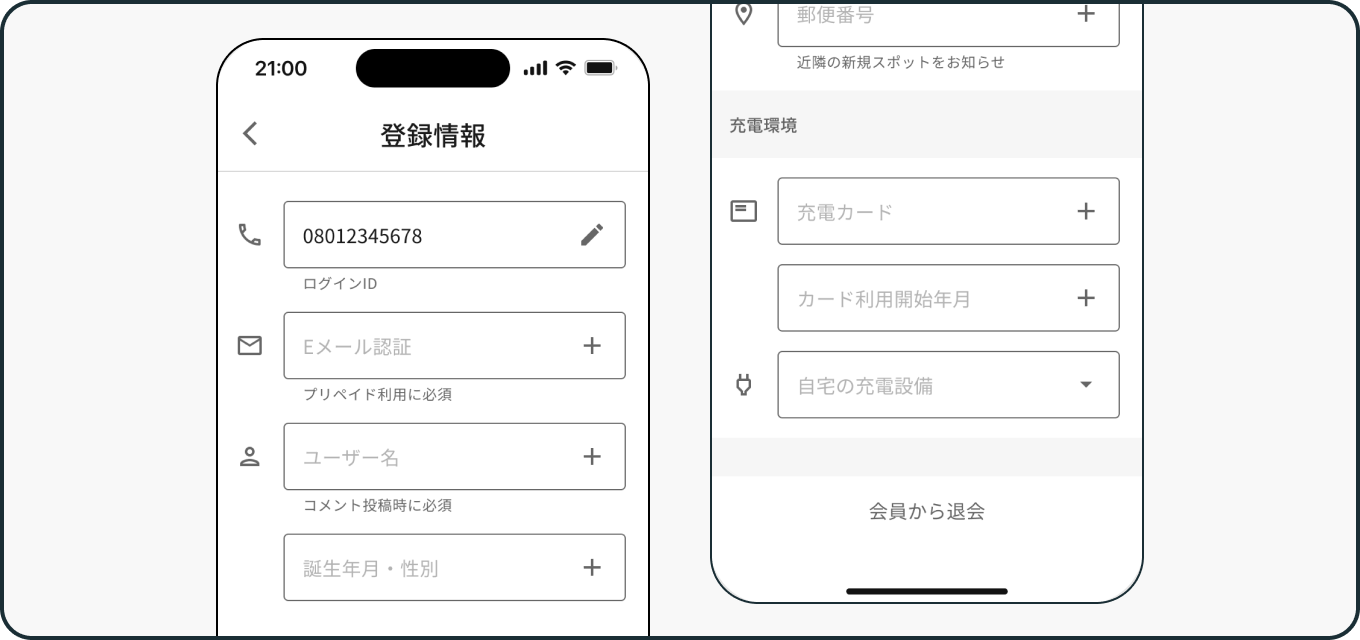Click the charging card icon
This screenshot has width=1360, height=640.
click(743, 211)
